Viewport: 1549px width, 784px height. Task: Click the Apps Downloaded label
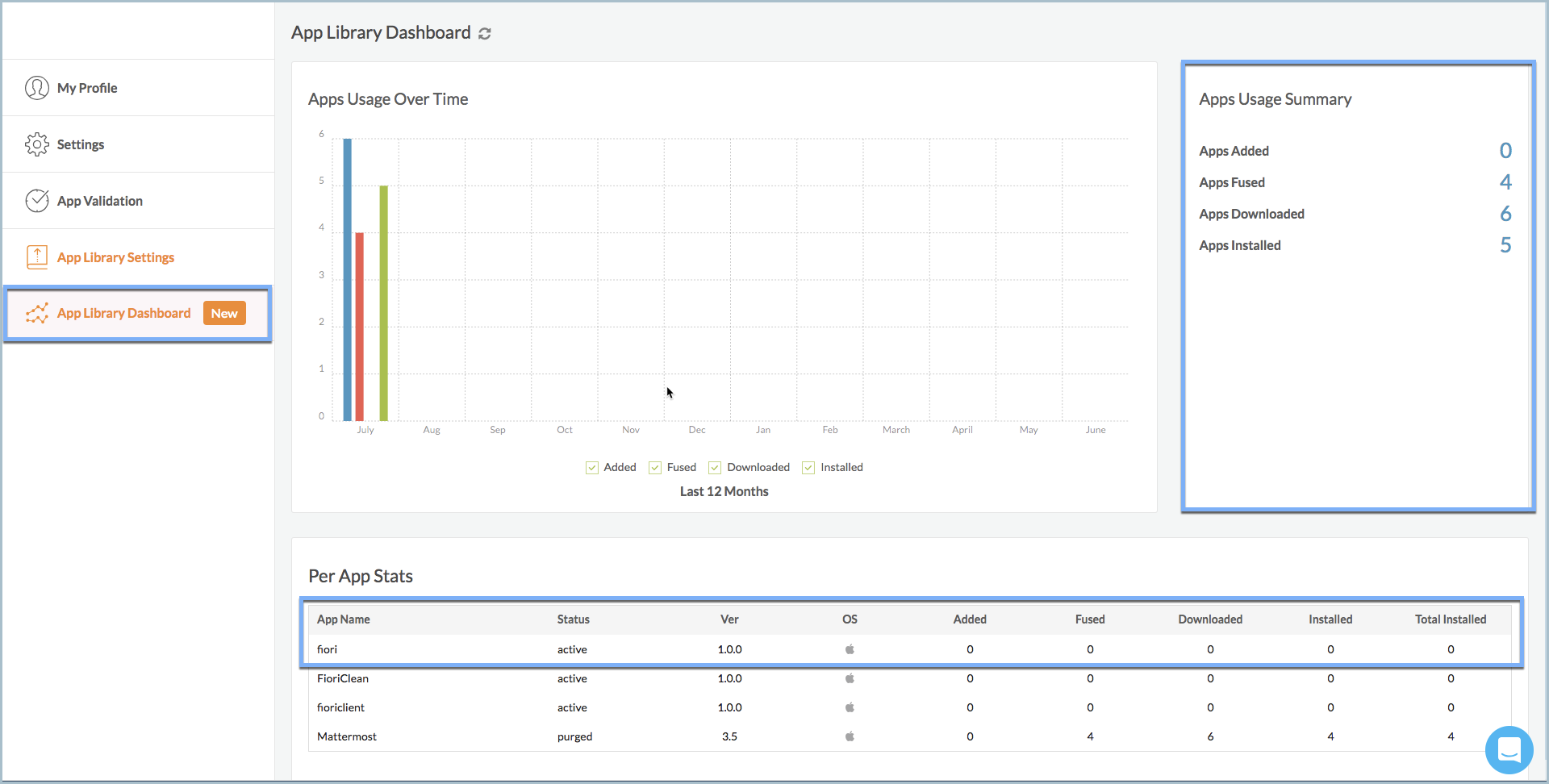[1251, 214]
